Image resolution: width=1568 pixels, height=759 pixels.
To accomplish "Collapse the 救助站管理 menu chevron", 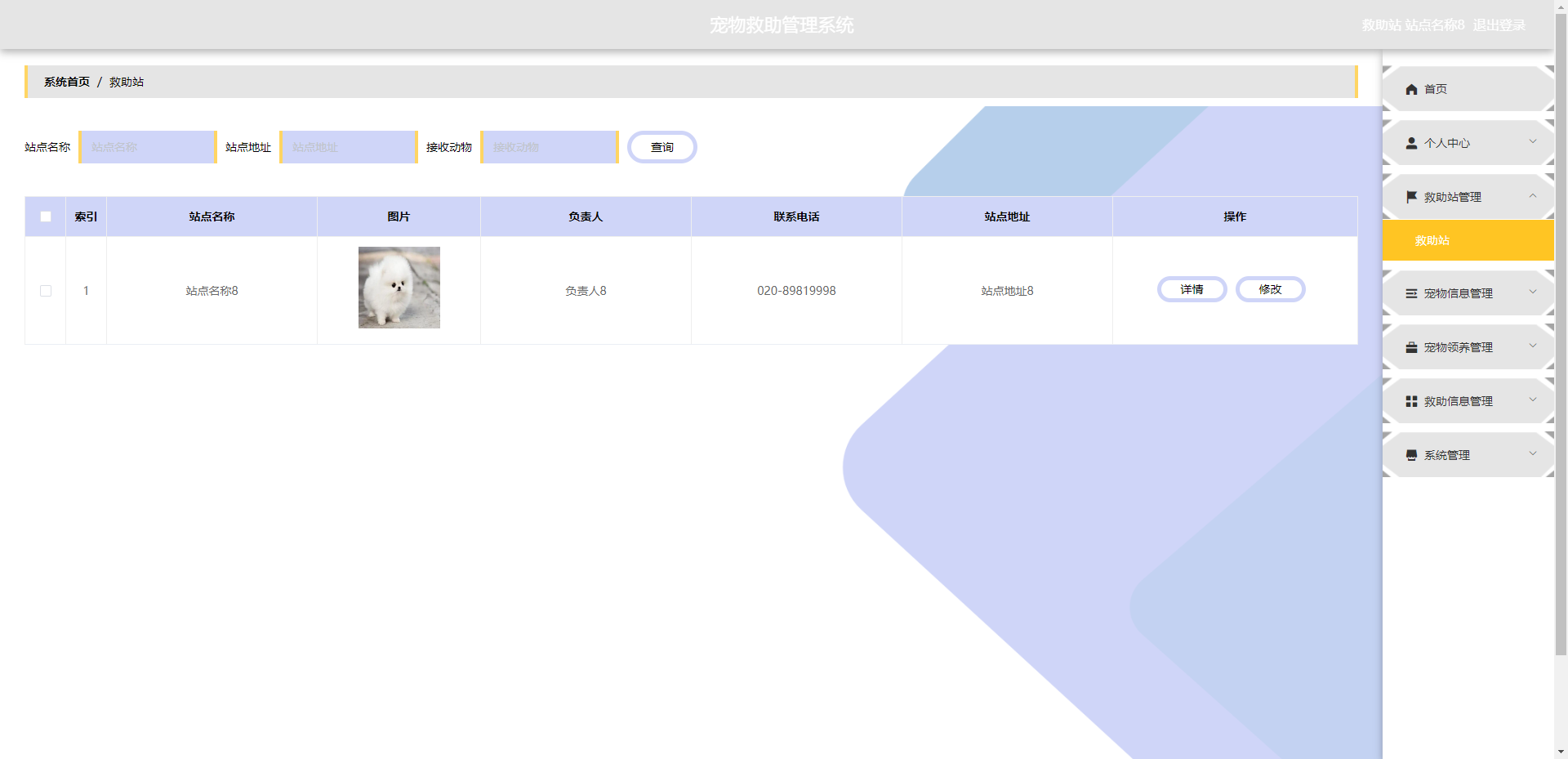I will (1533, 197).
